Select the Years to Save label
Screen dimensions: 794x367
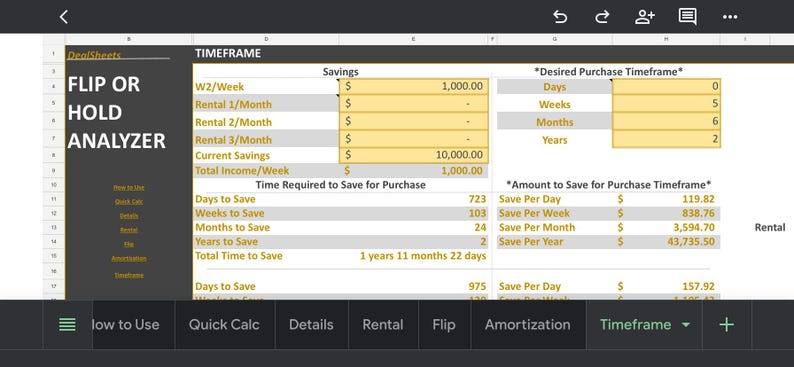tap(227, 241)
